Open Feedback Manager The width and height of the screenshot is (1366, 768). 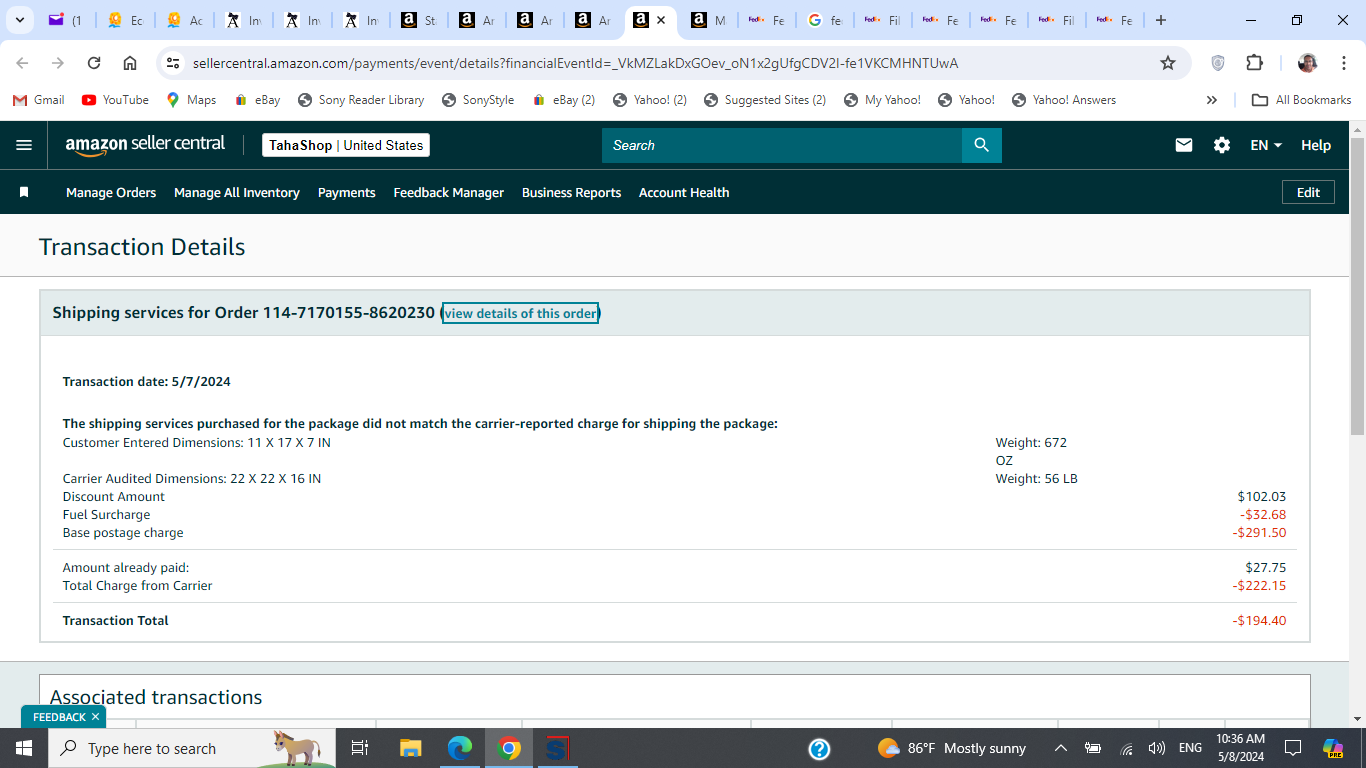pos(448,192)
